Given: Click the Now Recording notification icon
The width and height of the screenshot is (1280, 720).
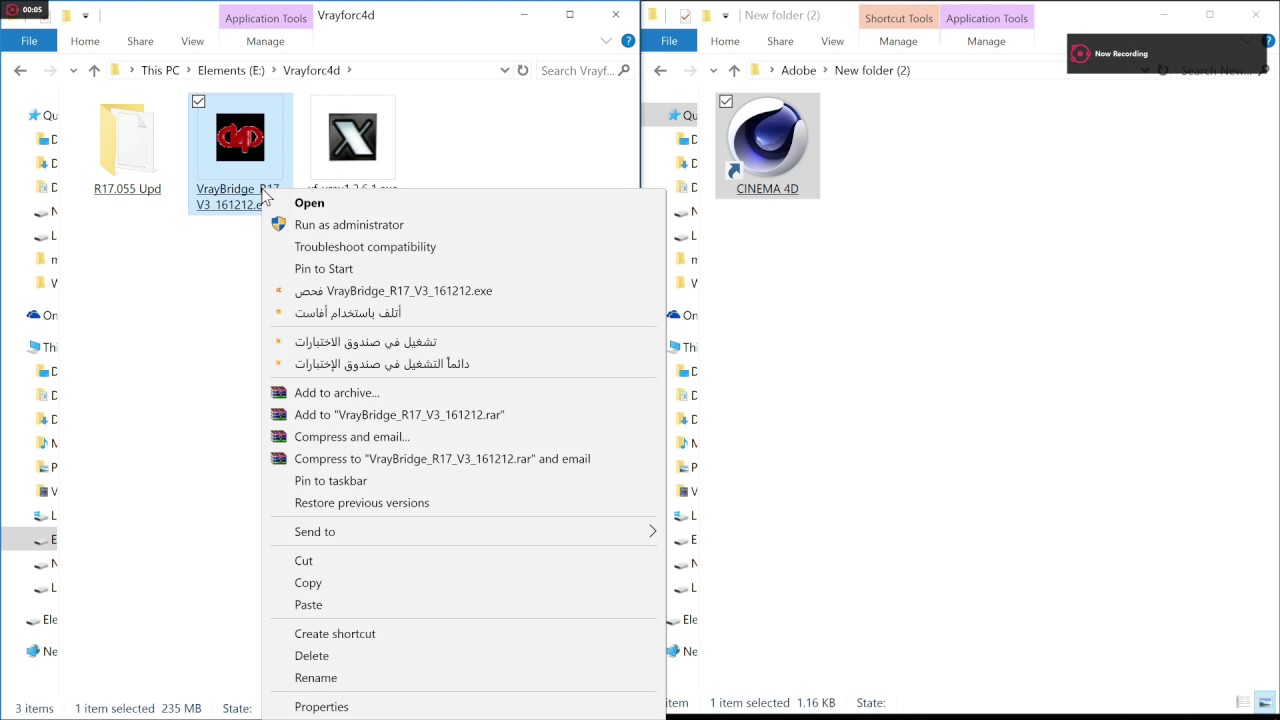Looking at the screenshot, I should tap(1079, 54).
